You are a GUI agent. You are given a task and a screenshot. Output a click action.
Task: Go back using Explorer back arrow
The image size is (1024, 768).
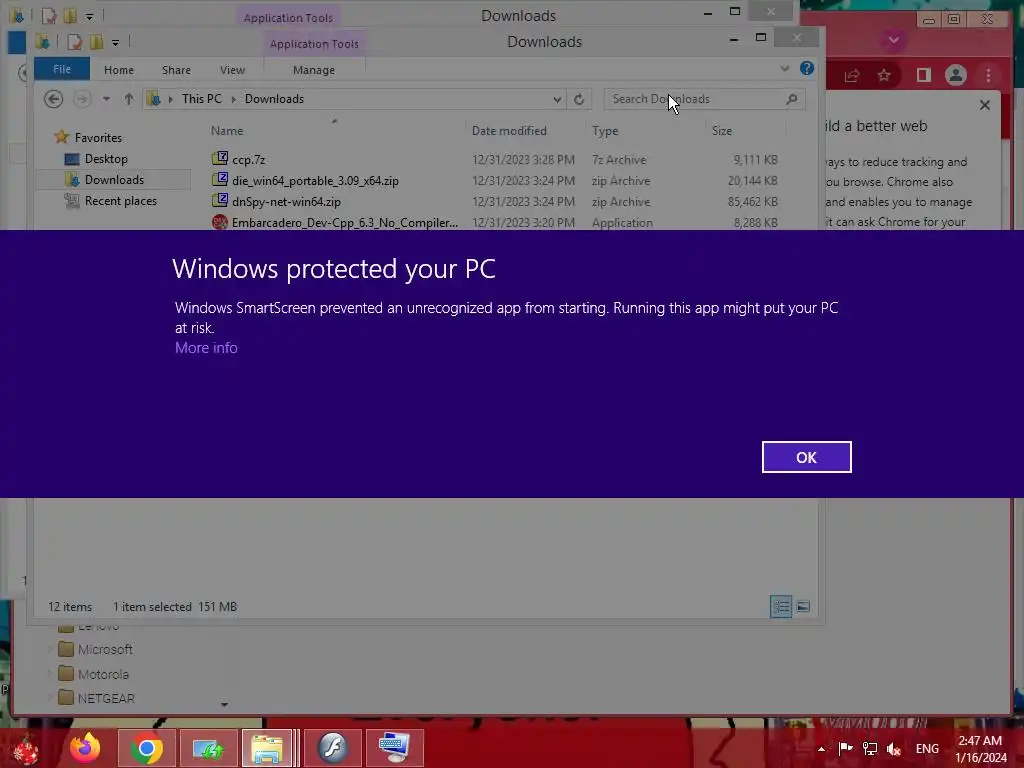click(x=54, y=99)
